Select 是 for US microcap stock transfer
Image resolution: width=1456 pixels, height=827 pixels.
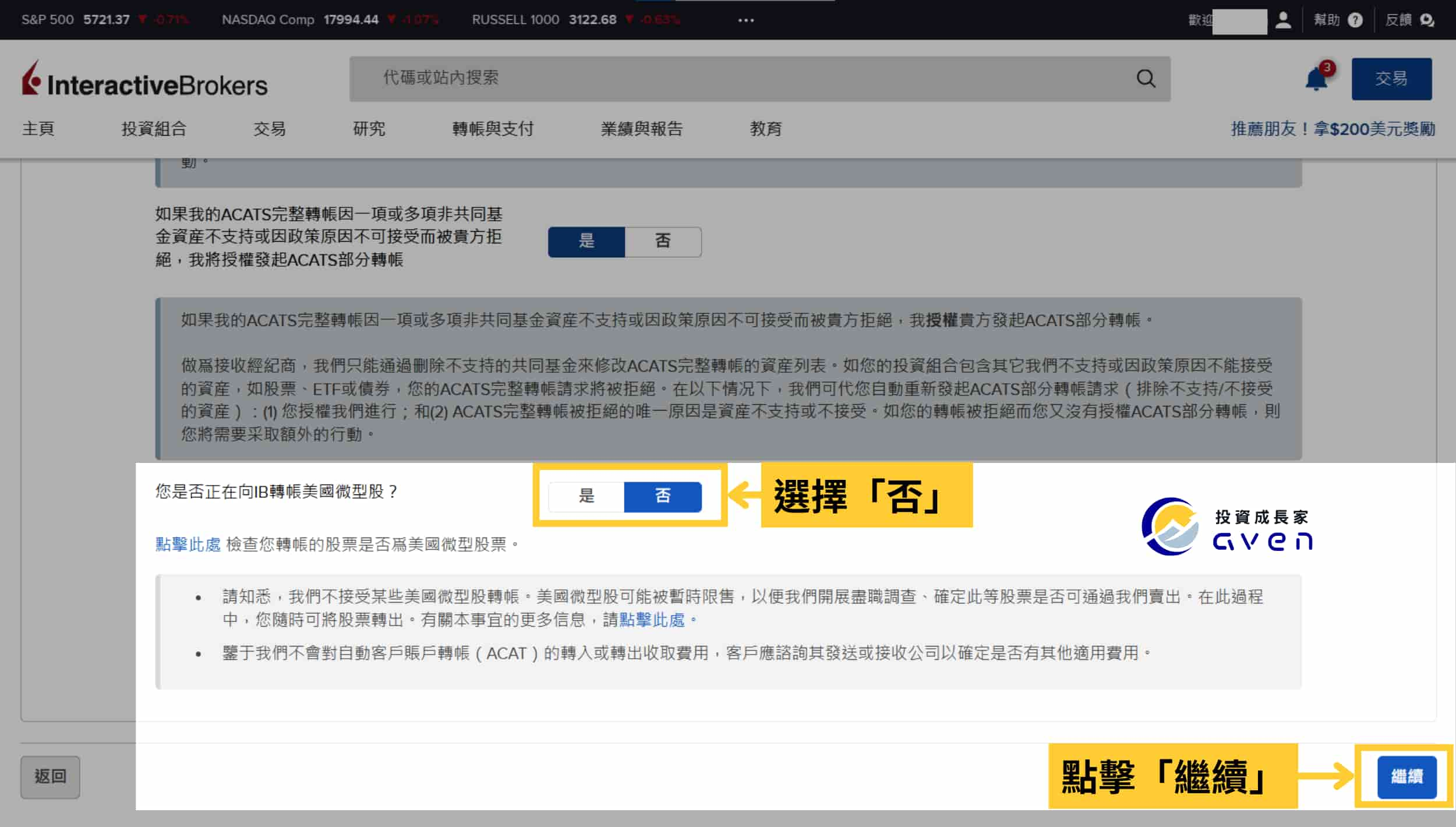pyautogui.click(x=586, y=496)
